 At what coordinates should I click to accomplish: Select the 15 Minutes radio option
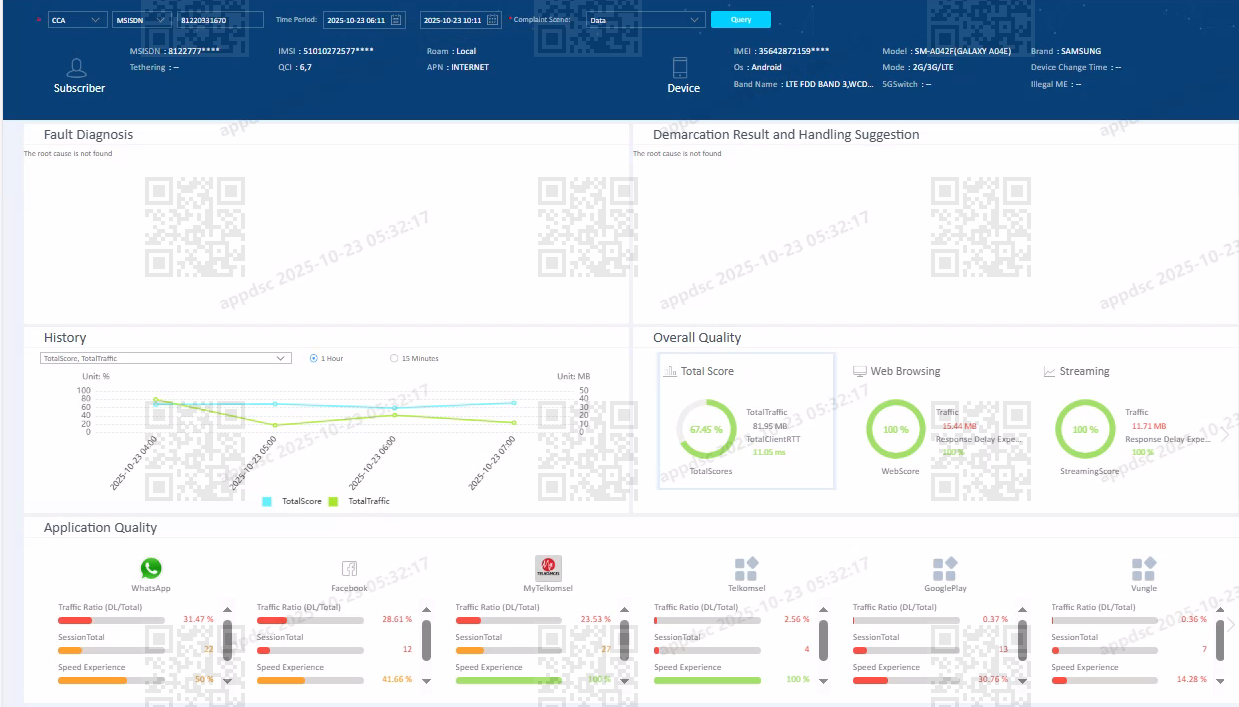tap(394, 358)
